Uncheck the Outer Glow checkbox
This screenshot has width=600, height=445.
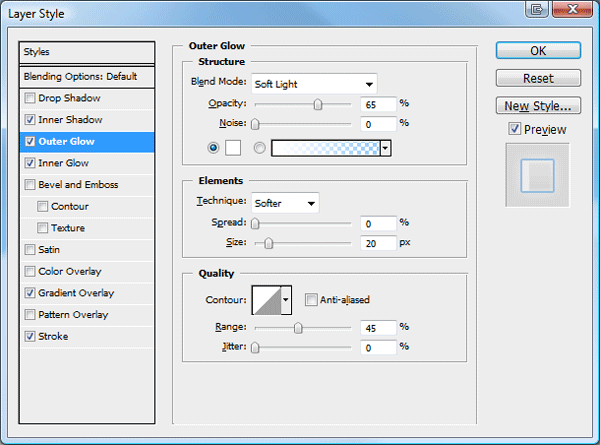click(x=30, y=142)
